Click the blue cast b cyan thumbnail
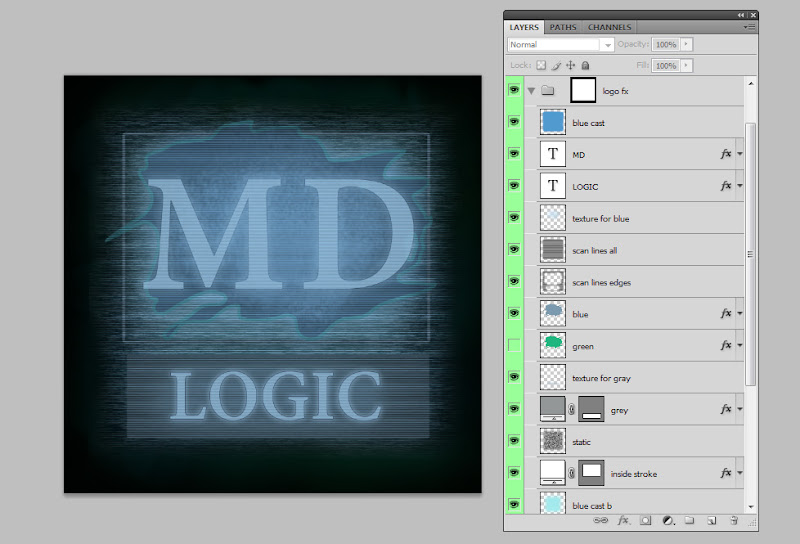The height and width of the screenshot is (544, 800). pos(553,503)
